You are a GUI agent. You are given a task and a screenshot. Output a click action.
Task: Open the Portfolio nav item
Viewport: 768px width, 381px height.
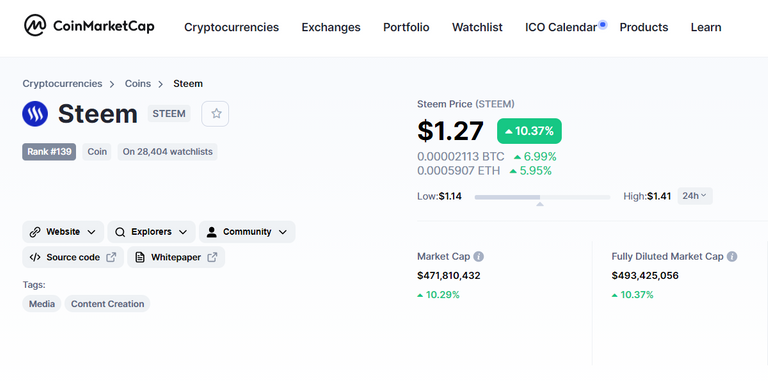click(x=406, y=27)
